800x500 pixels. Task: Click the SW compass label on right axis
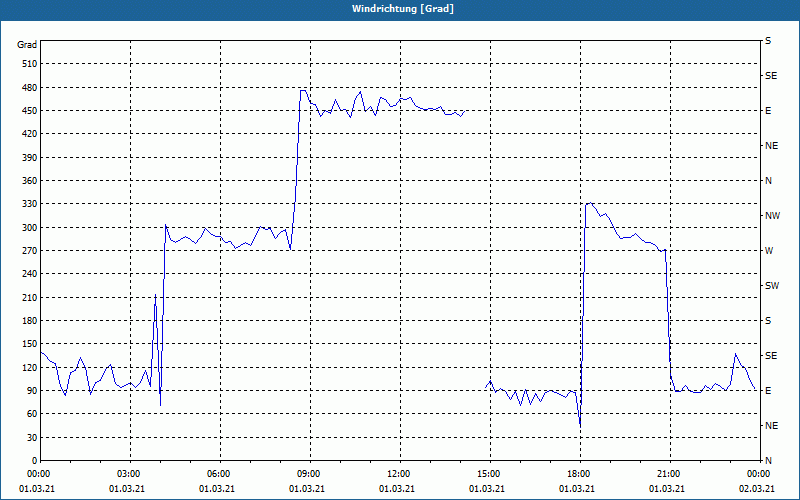(772, 286)
